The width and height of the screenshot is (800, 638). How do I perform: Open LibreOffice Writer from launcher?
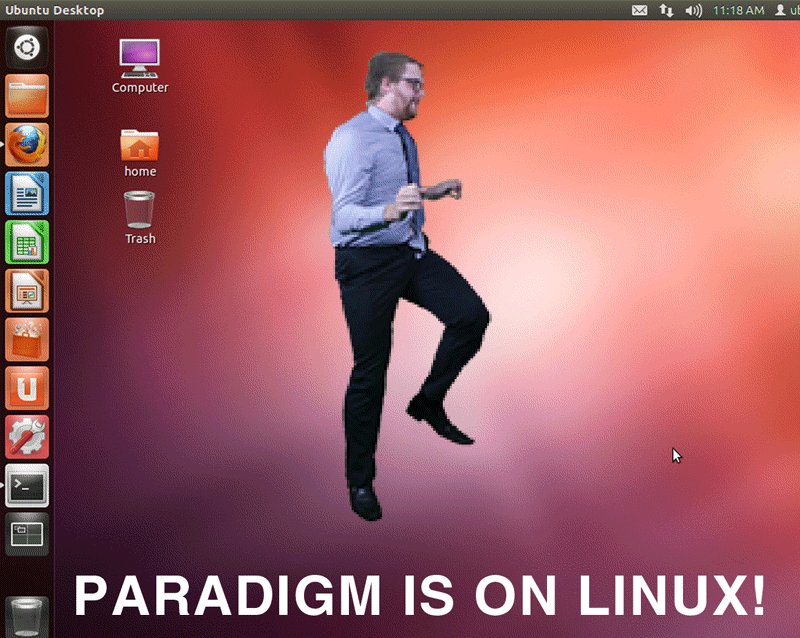coord(27,193)
